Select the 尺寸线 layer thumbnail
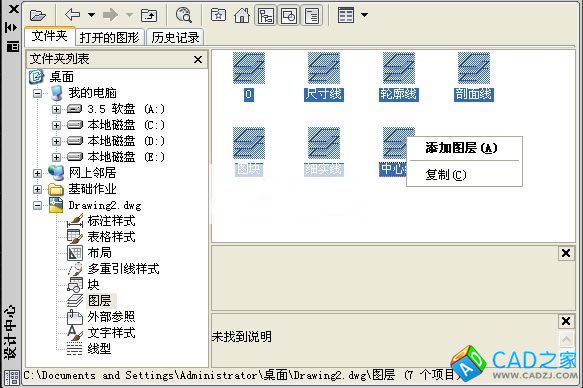This screenshot has width=583, height=388. 324,77
